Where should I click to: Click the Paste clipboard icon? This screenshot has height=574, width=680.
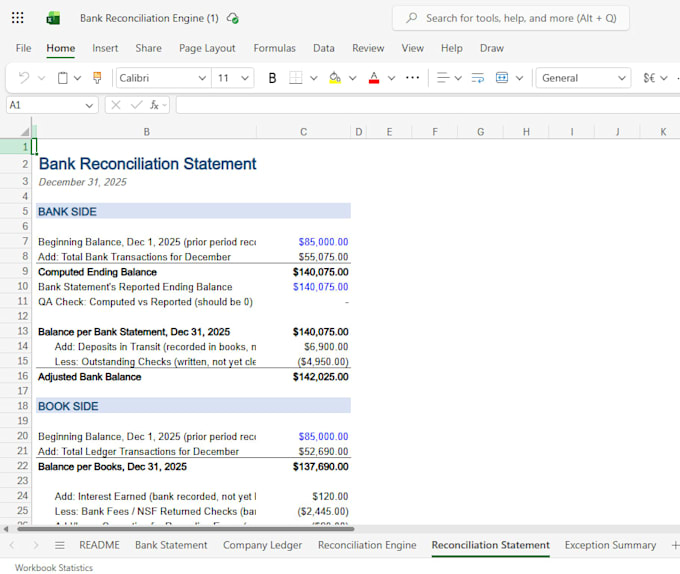tap(63, 78)
